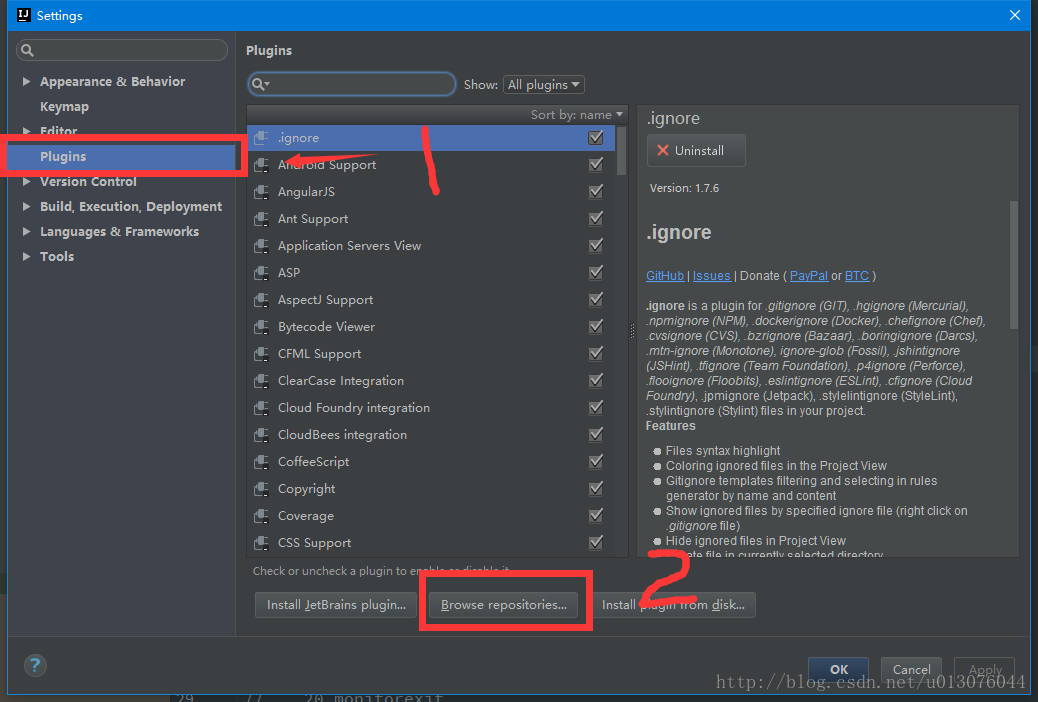The image size is (1038, 702).
Task: Select the Tools settings category
Action: (x=57, y=256)
